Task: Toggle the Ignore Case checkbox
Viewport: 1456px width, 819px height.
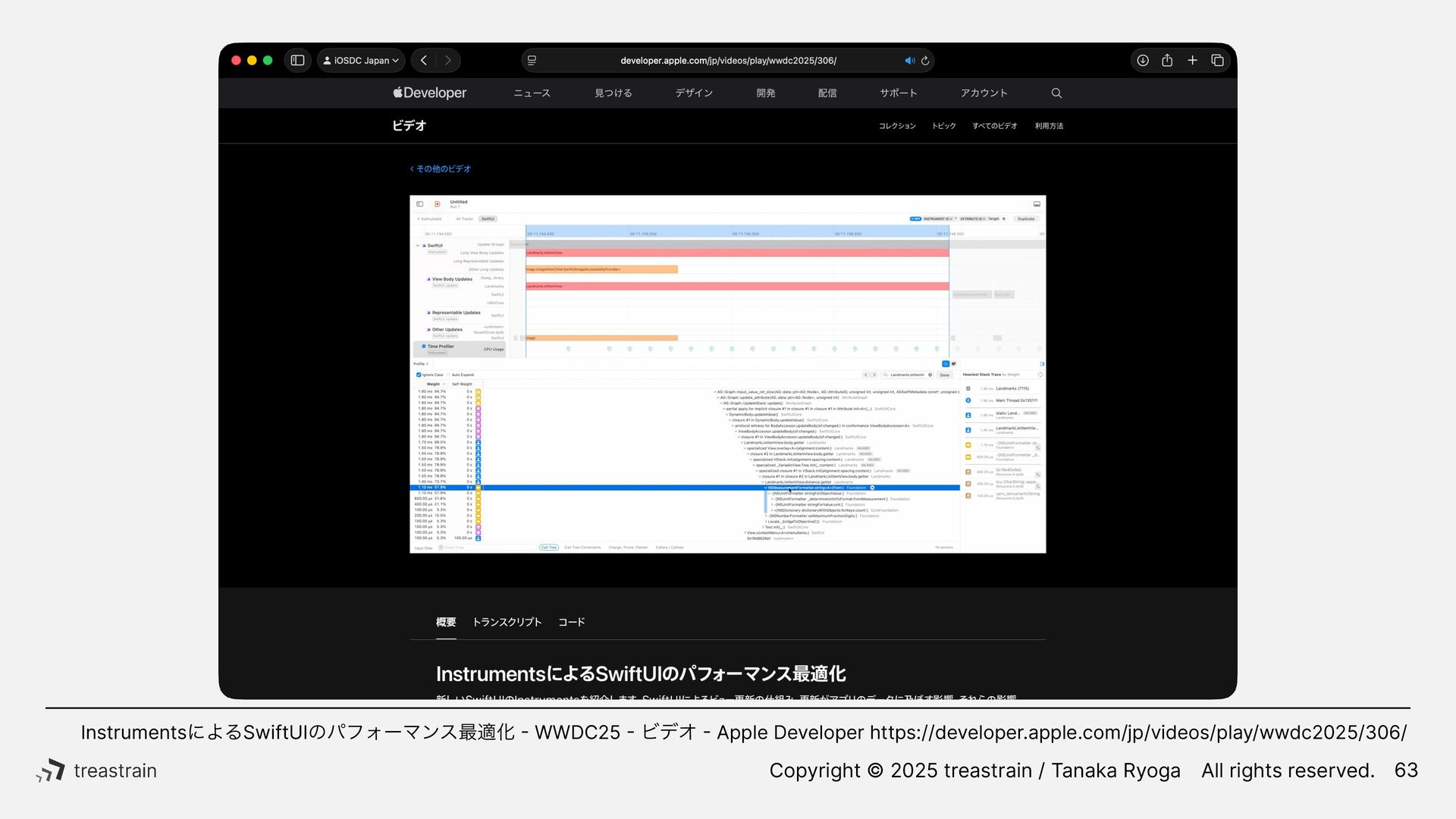Action: point(419,375)
